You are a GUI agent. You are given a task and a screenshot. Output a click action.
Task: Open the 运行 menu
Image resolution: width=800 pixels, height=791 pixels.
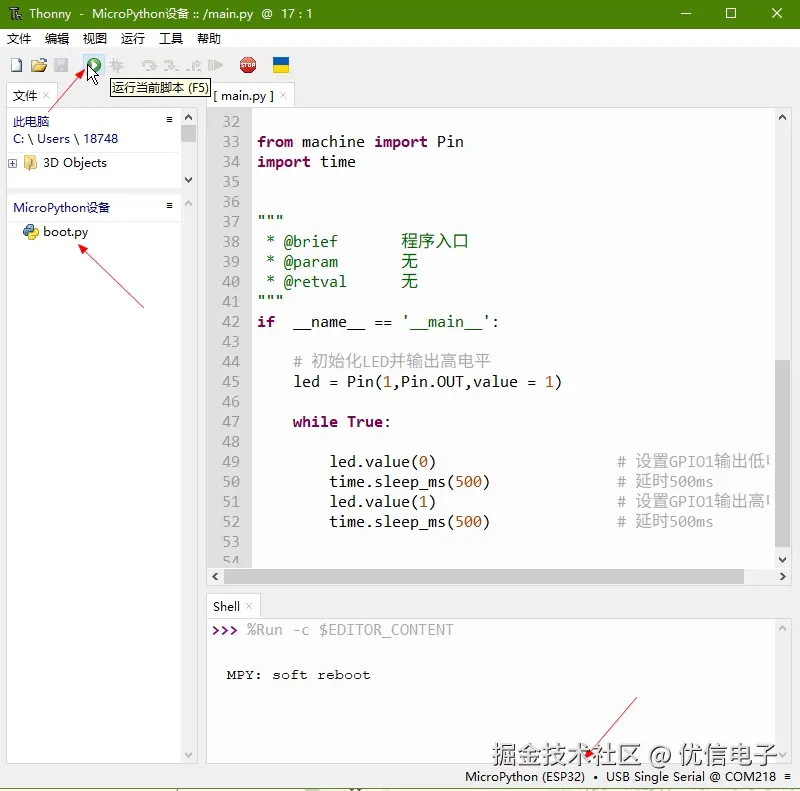133,39
